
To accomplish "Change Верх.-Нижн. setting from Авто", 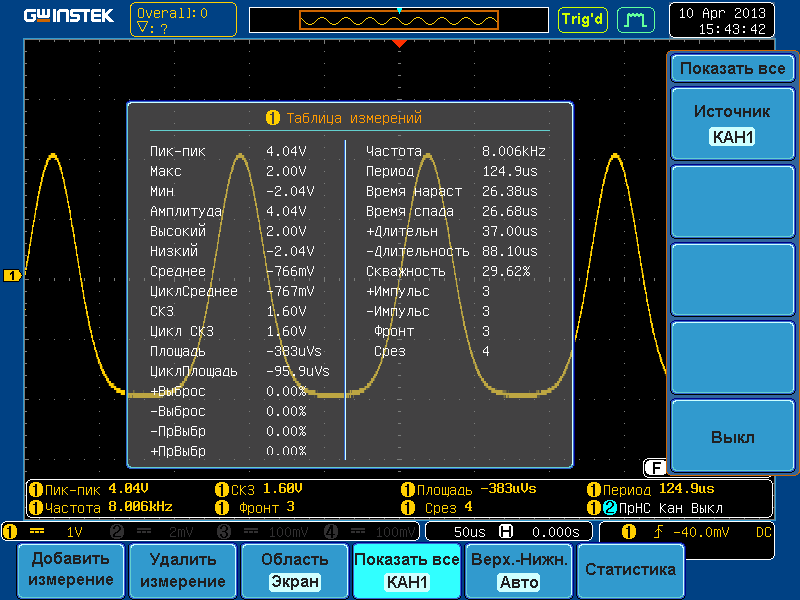I will pyautogui.click(x=519, y=570).
